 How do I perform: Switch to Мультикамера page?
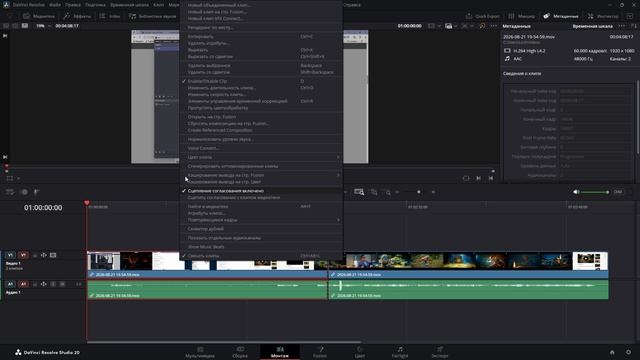click(x=200, y=352)
